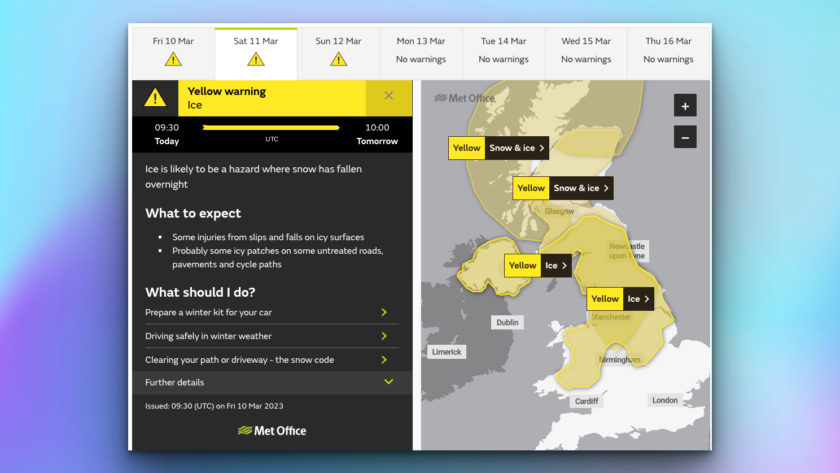Open 'Clearing your path or driveway' snow code link
This screenshot has width=840, height=473.
(x=272, y=359)
